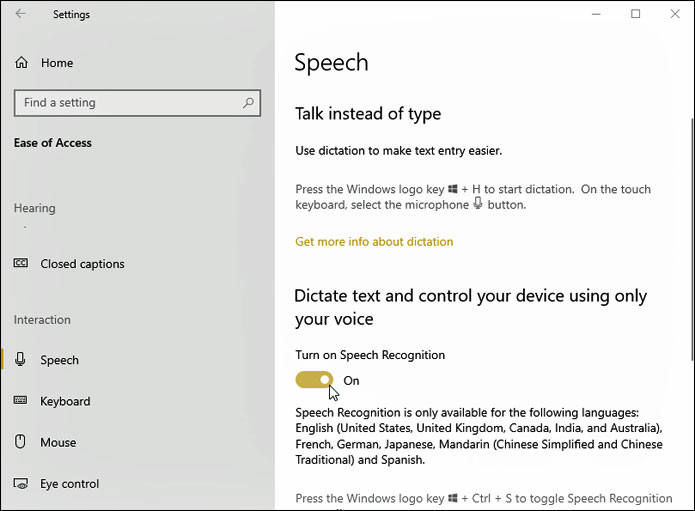Open the 'Closed captions' text label under Hearing
Screen dimensions: 695x511
pyautogui.click(x=82, y=264)
